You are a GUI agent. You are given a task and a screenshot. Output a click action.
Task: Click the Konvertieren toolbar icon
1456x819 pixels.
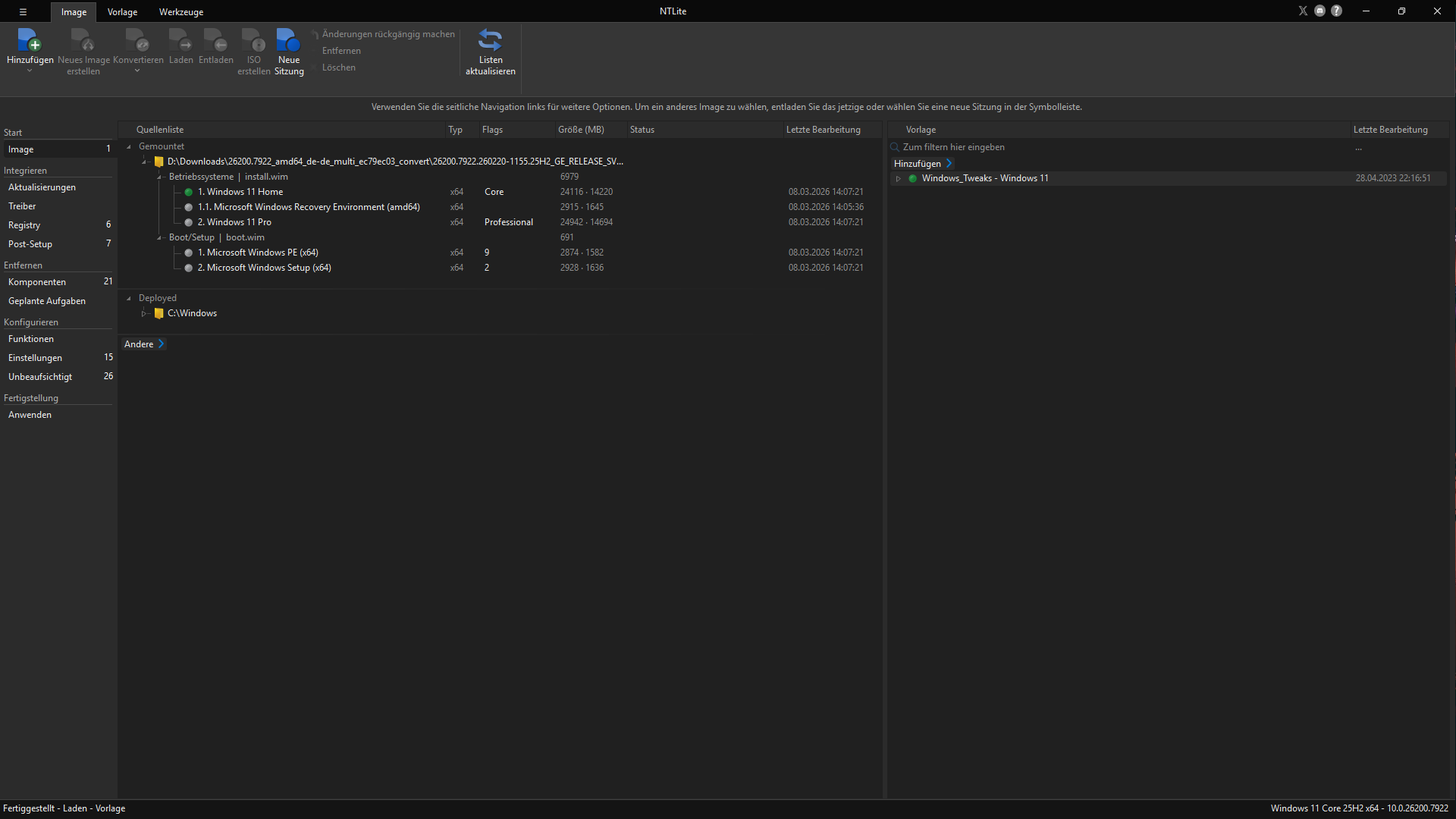click(x=138, y=40)
